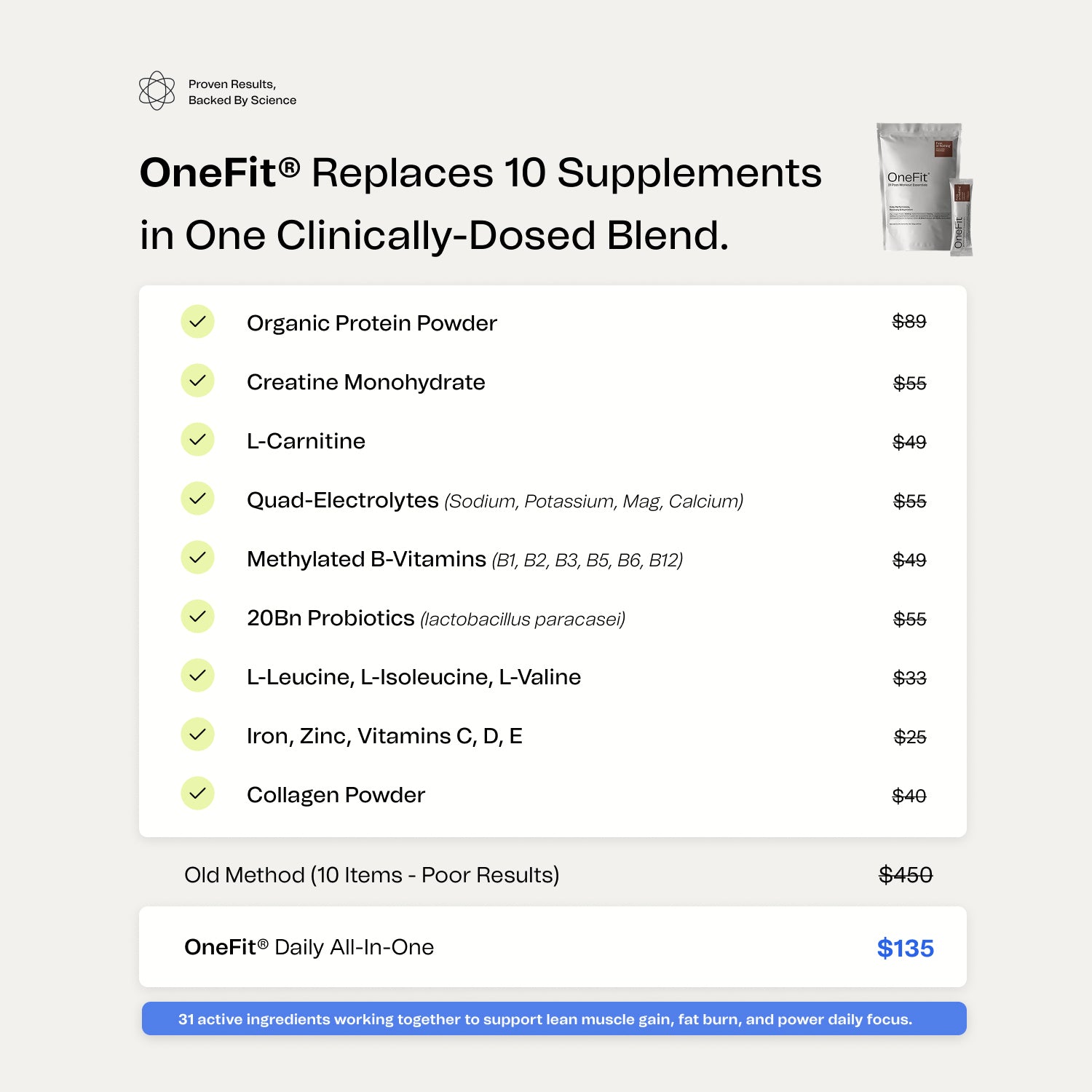Click the OneFit Daily All-In-One label
This screenshot has height=1092, width=1092.
click(x=309, y=947)
